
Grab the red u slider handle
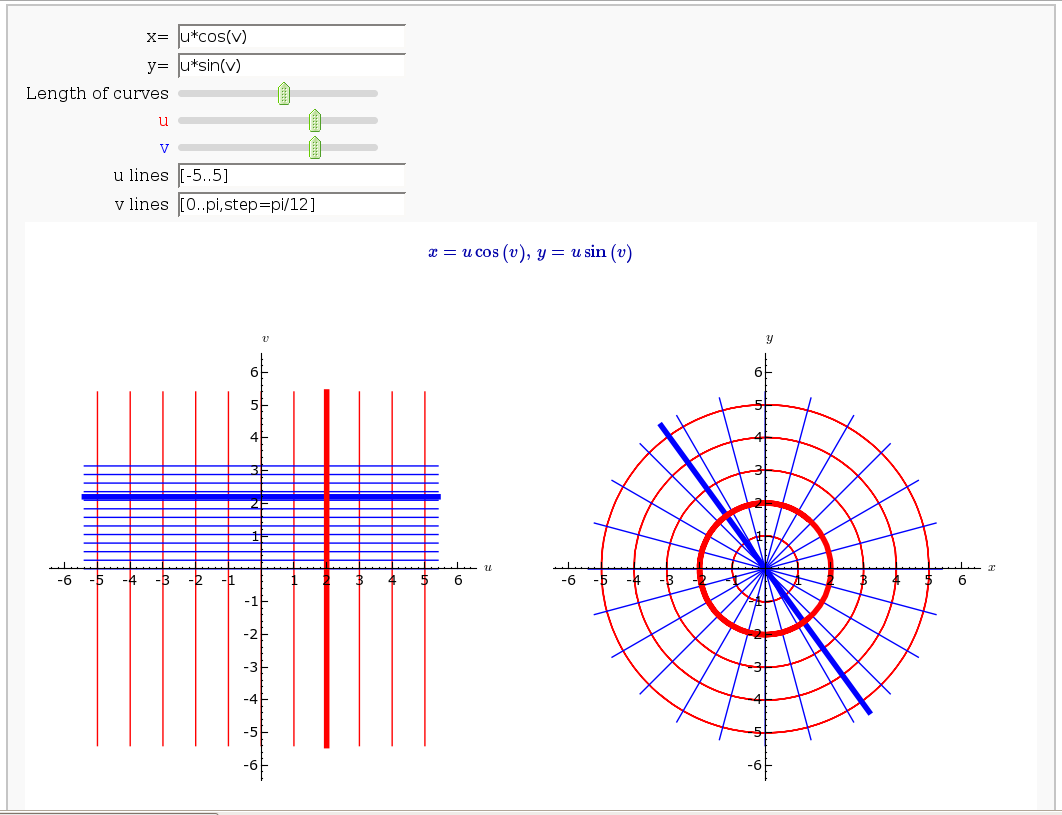tap(315, 121)
